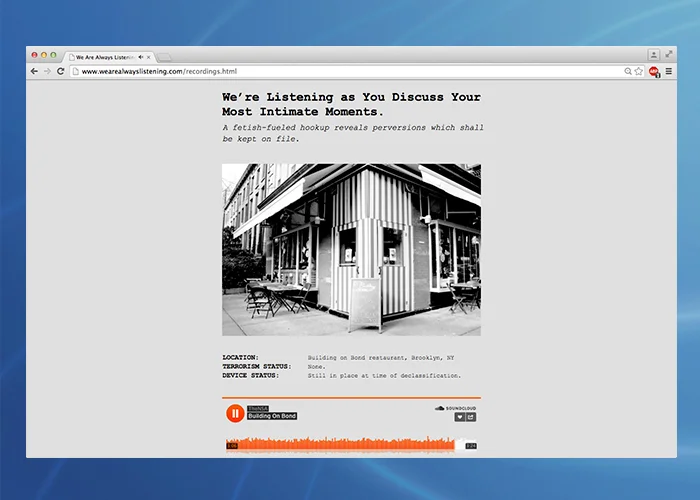
Task: Click the black-and-white restaurant photo
Action: pyautogui.click(x=351, y=250)
